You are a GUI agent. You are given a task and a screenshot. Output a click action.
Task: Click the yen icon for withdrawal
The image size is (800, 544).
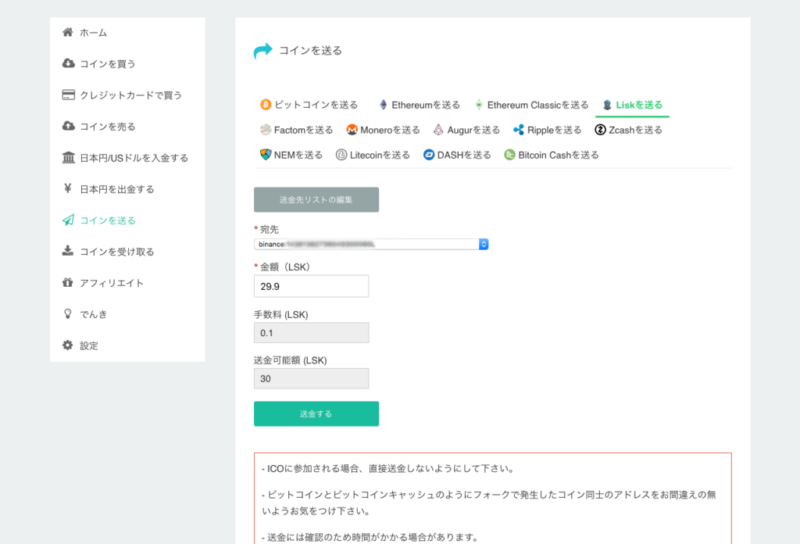68,189
